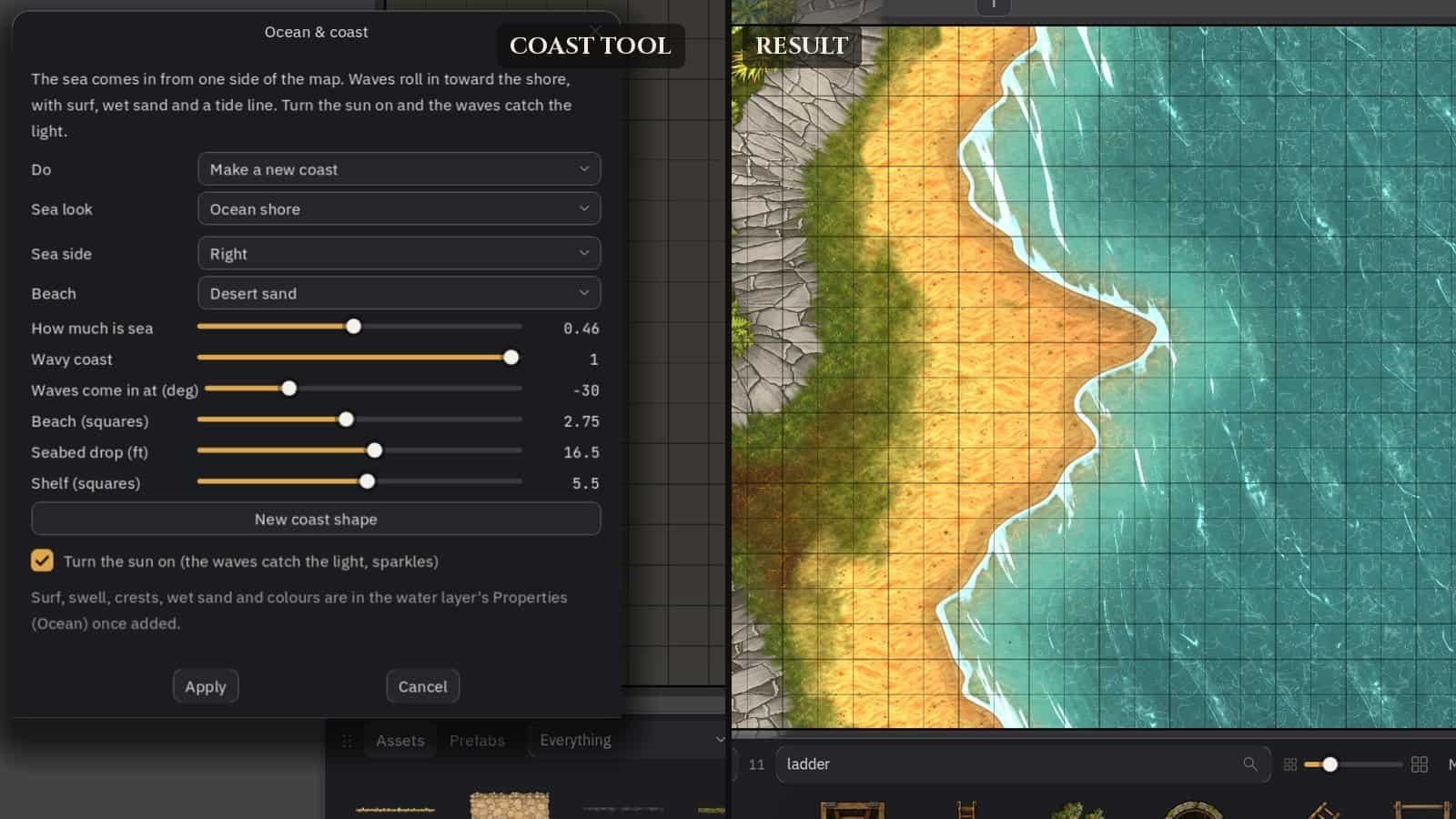Switch to the Prefabs tab
This screenshot has height=819, width=1456.
(x=477, y=741)
